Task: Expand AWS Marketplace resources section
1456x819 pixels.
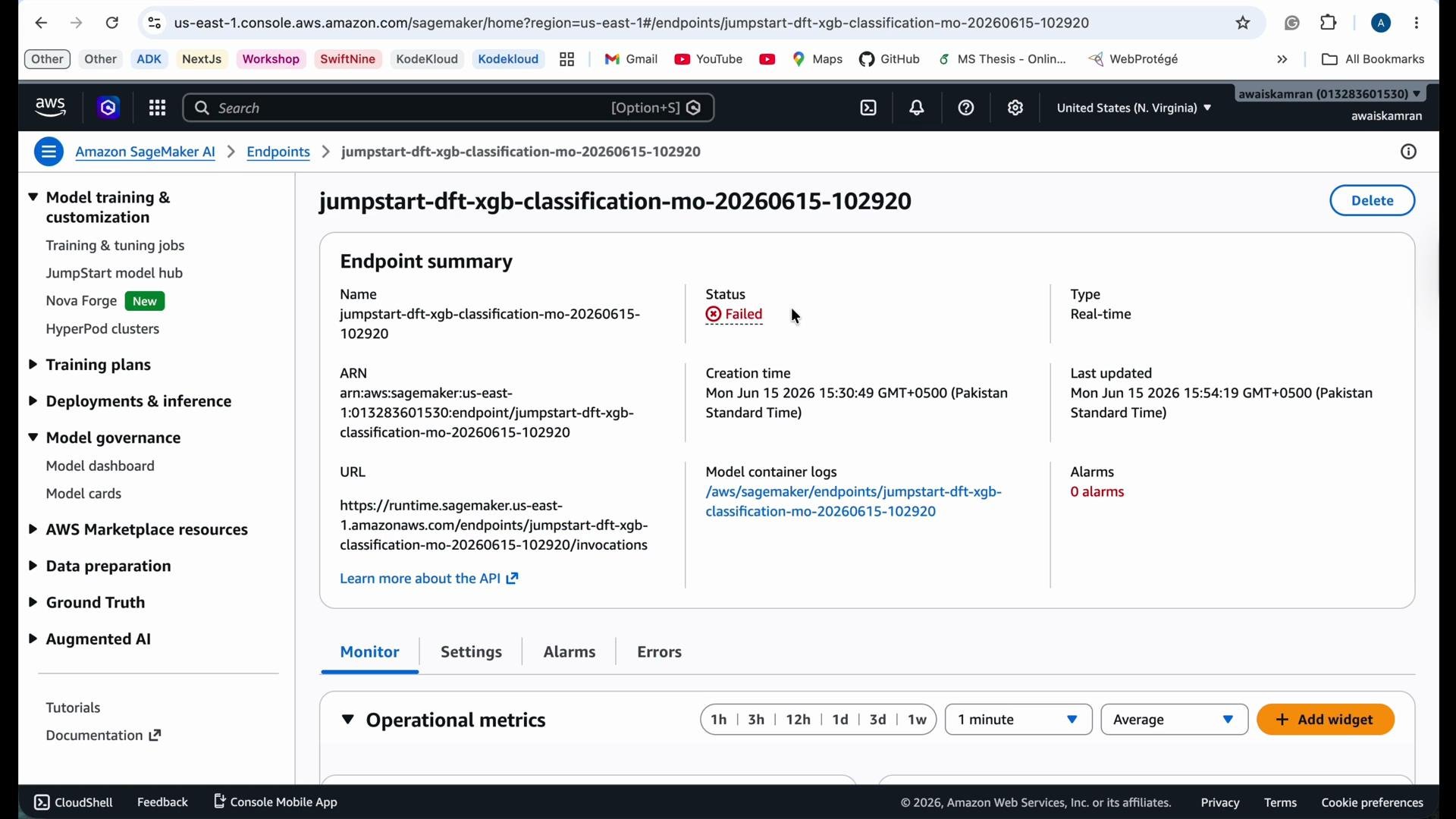Action: click(33, 529)
